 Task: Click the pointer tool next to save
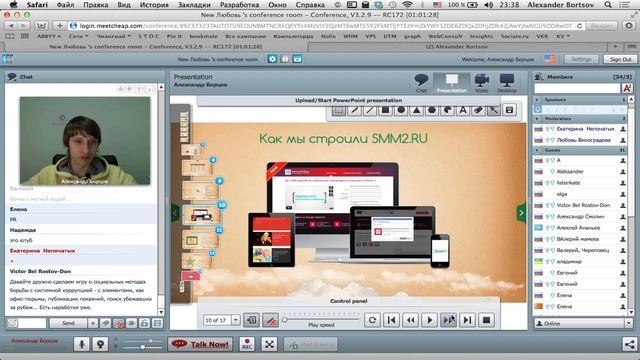[494, 110]
